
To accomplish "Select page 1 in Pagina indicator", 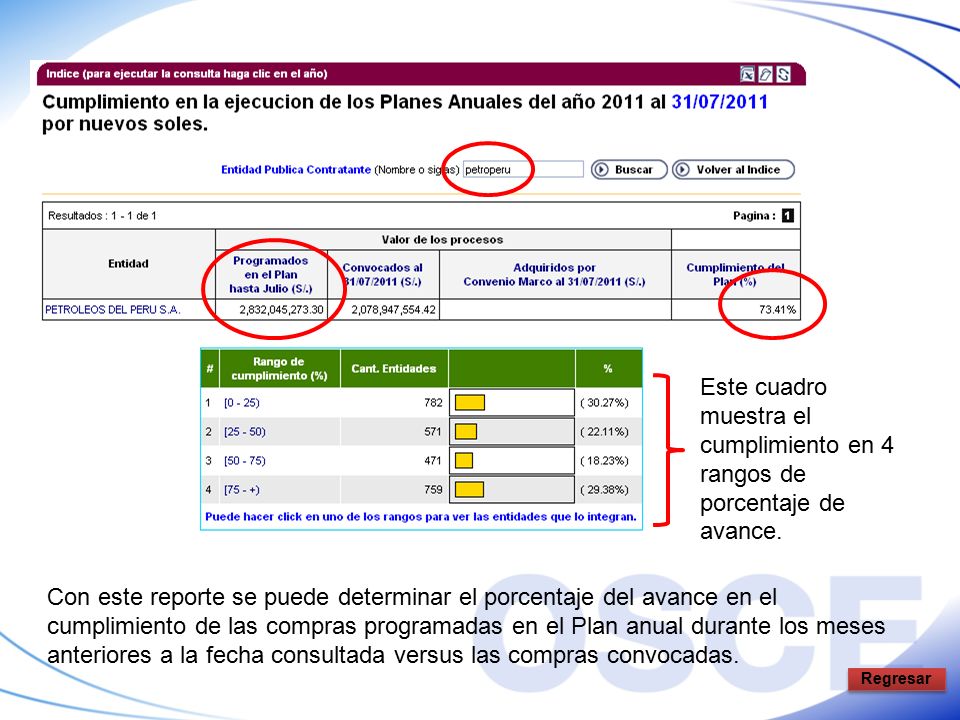I will pyautogui.click(x=787, y=216).
